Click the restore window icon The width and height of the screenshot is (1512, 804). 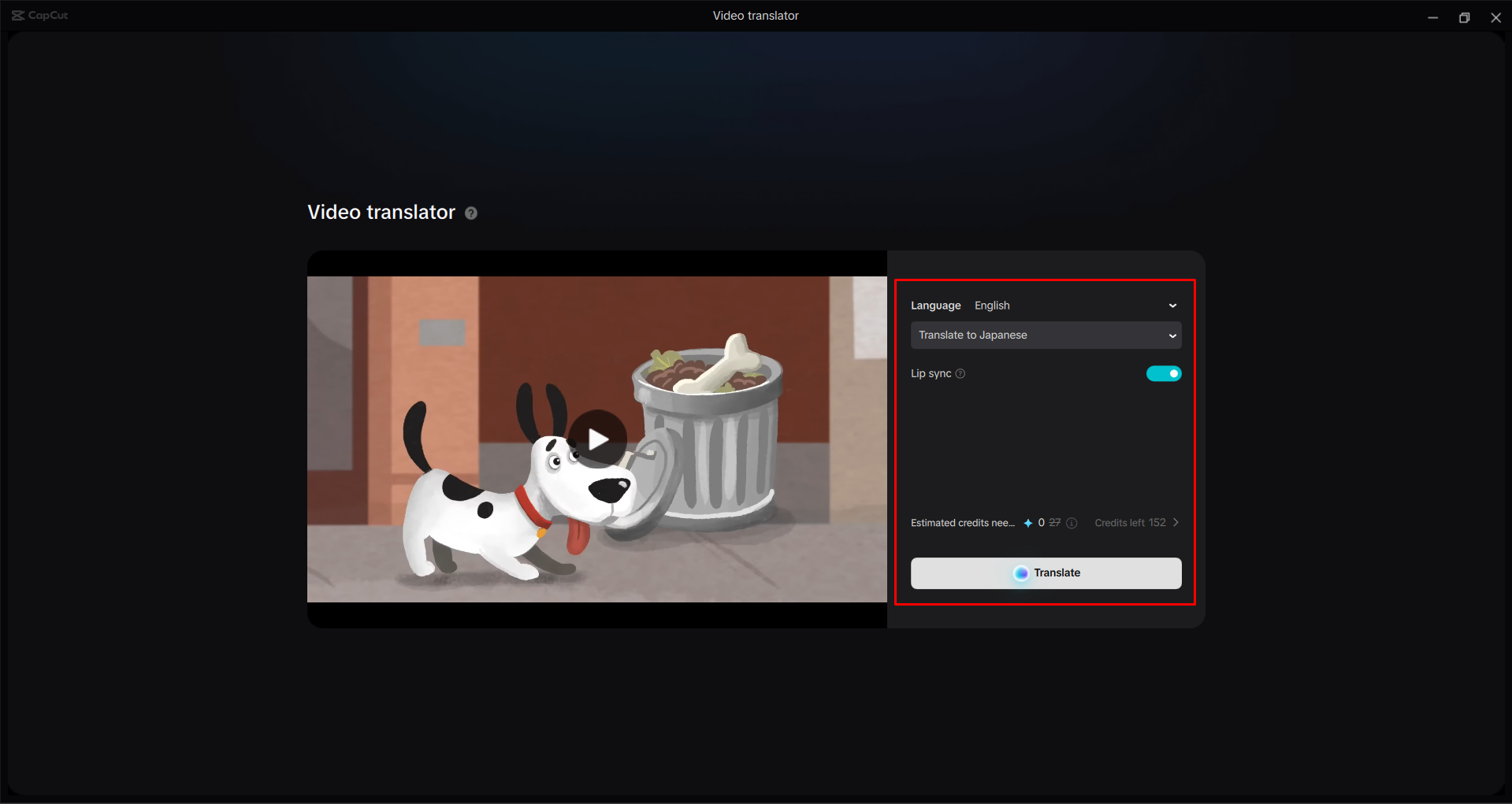pyautogui.click(x=1465, y=17)
